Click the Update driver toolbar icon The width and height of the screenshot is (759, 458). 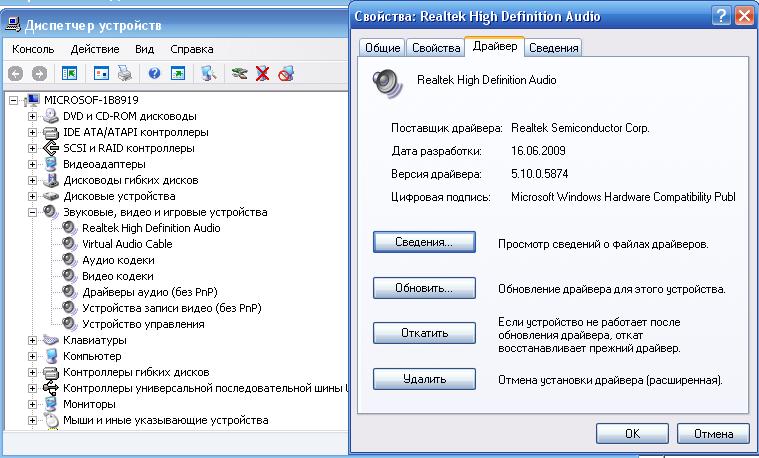(239, 74)
